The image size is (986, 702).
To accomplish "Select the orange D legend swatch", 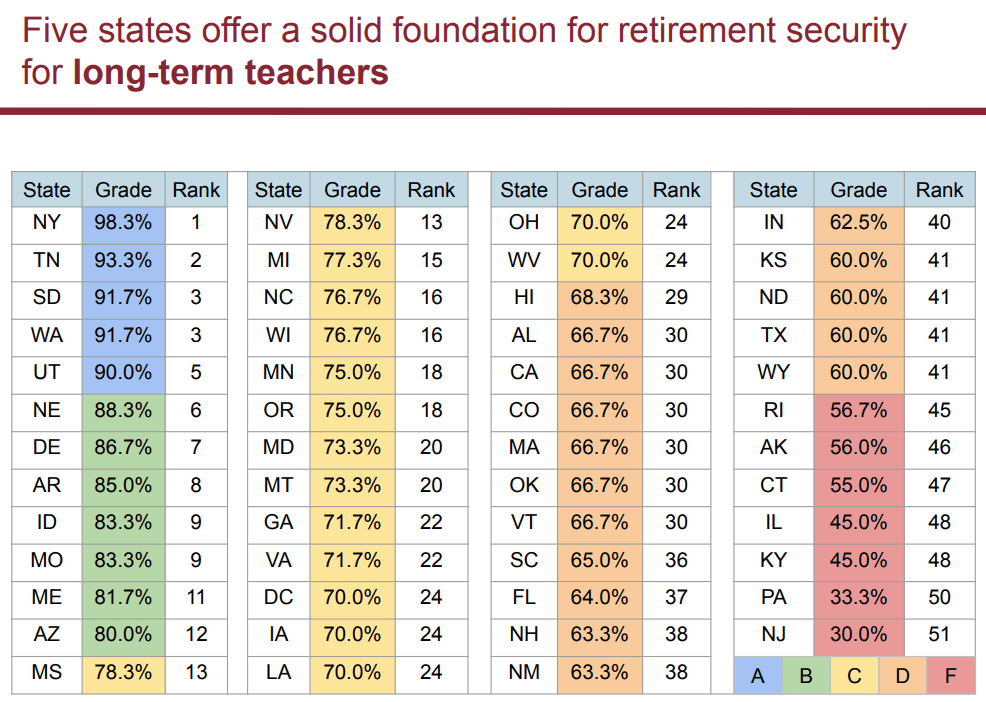I will coord(902,676).
